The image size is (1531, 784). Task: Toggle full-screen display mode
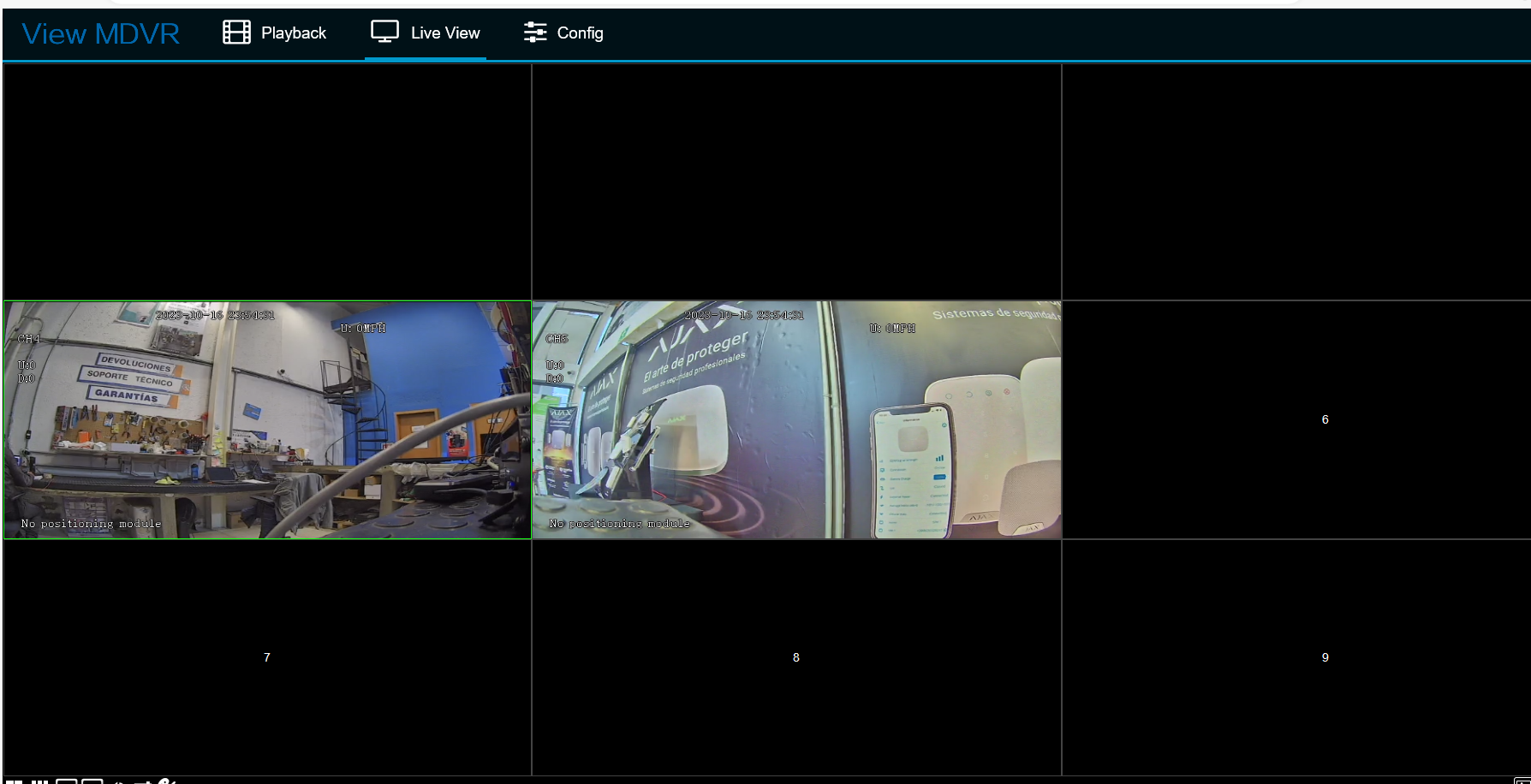[x=92, y=781]
